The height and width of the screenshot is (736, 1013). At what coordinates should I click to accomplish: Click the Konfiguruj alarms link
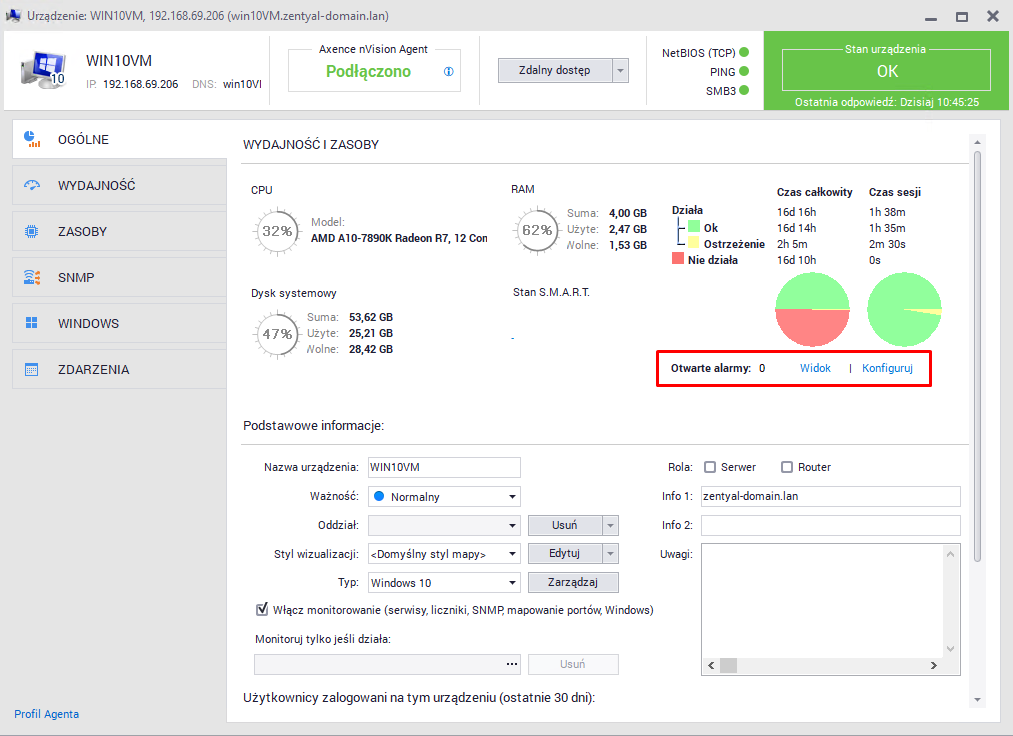click(887, 368)
